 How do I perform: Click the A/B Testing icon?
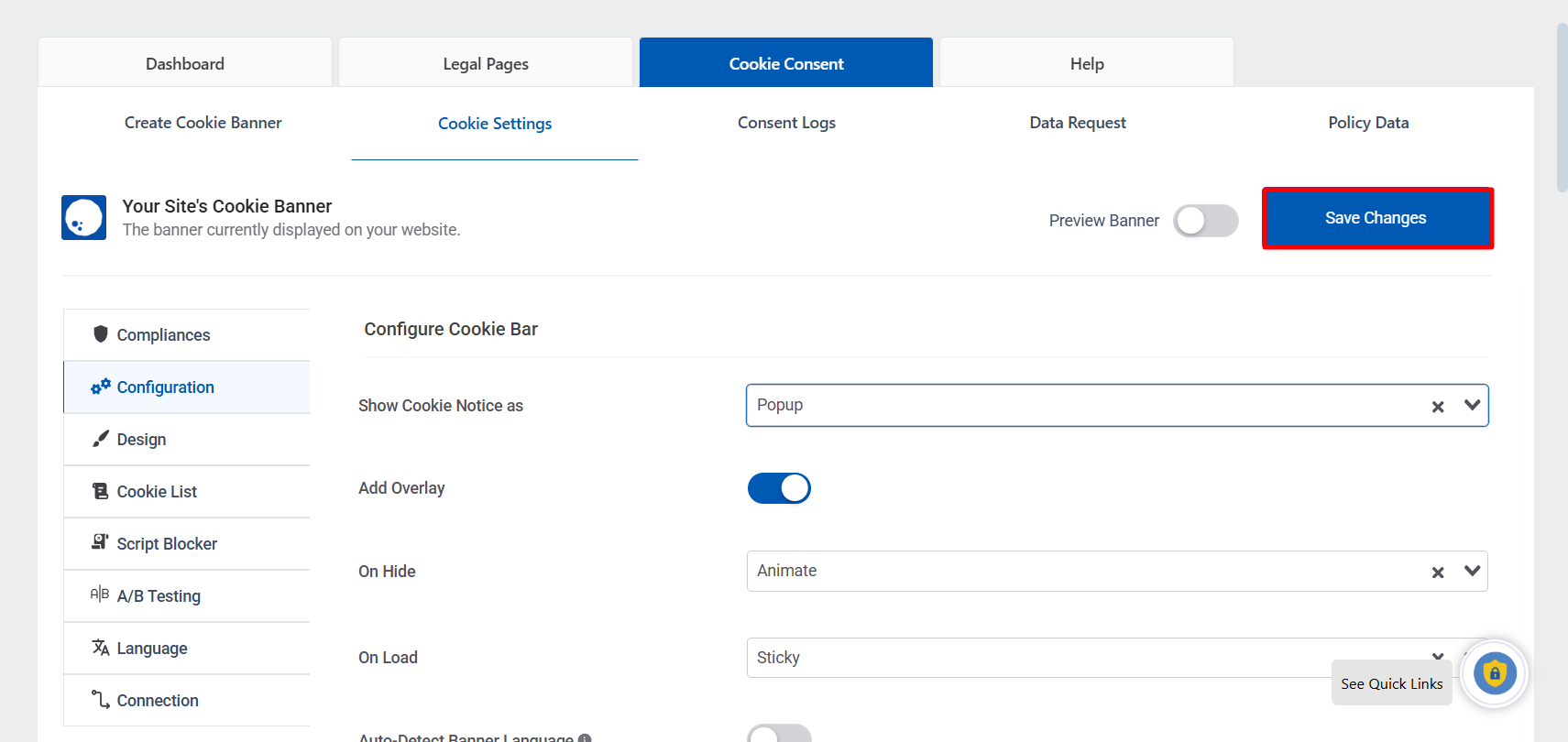click(100, 595)
